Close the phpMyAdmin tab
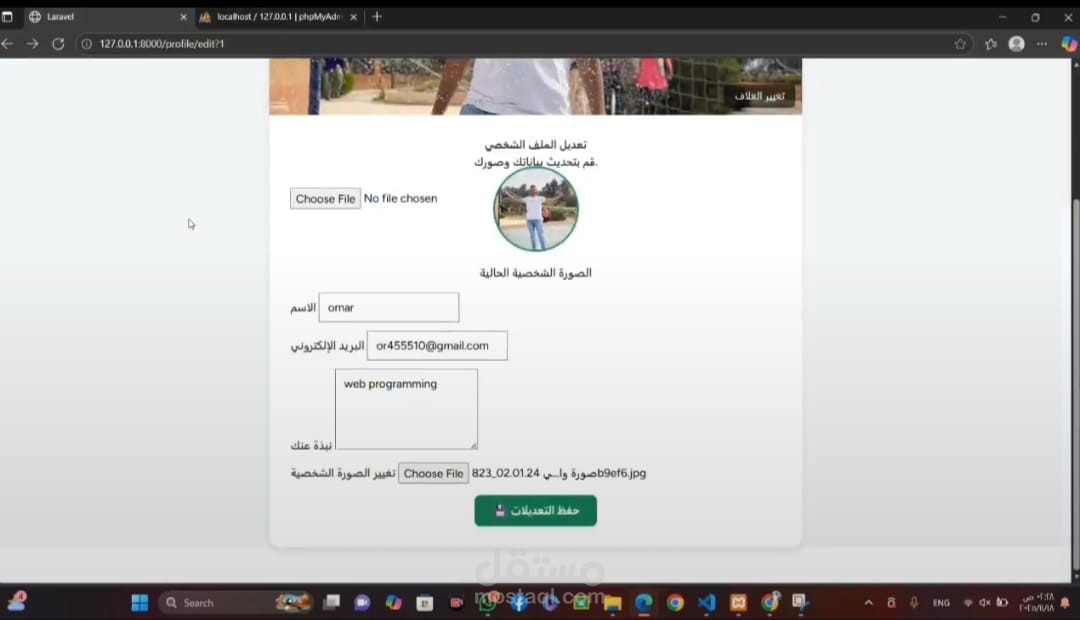This screenshot has height=620, width=1080. tap(353, 17)
